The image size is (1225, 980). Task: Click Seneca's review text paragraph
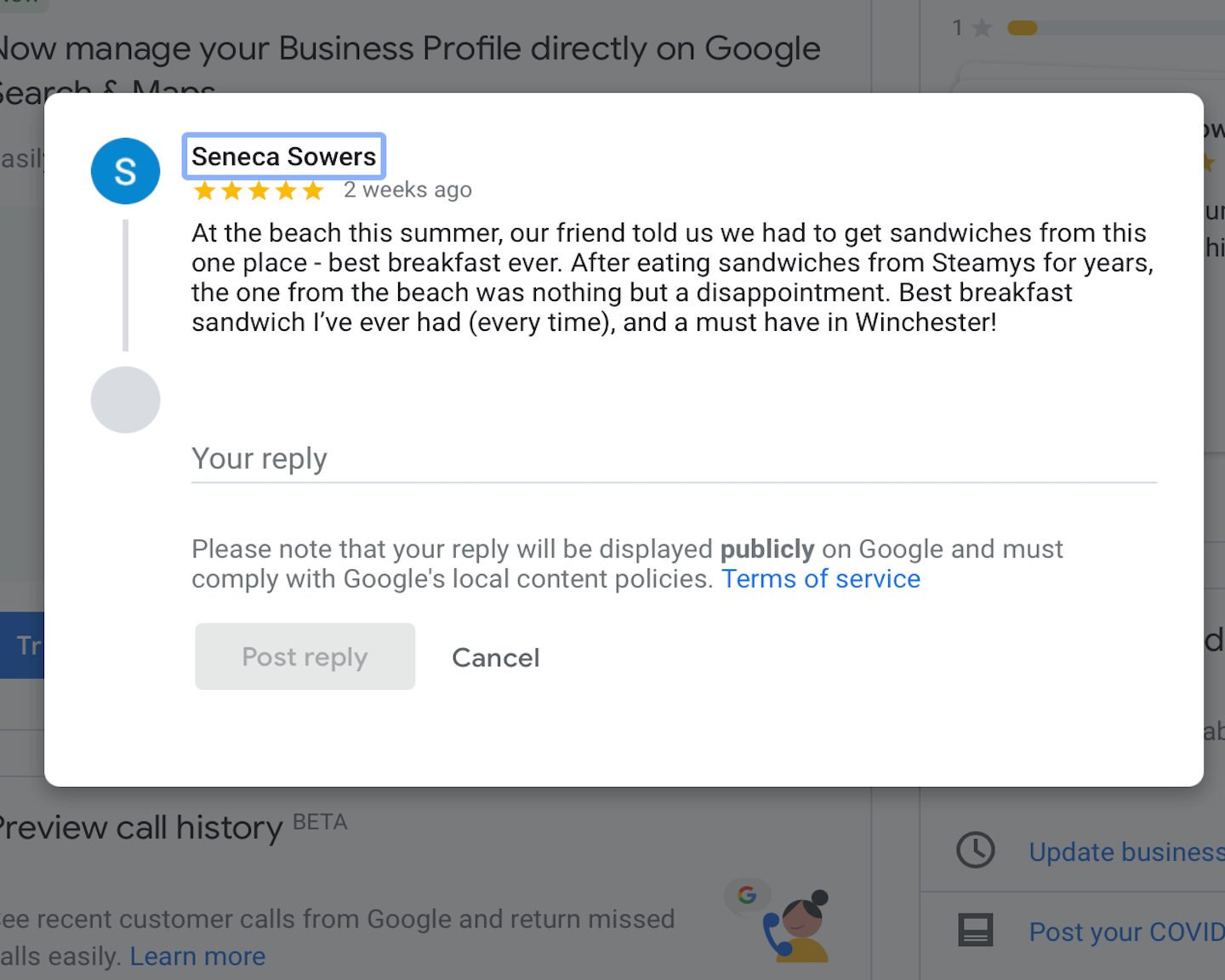coord(671,278)
